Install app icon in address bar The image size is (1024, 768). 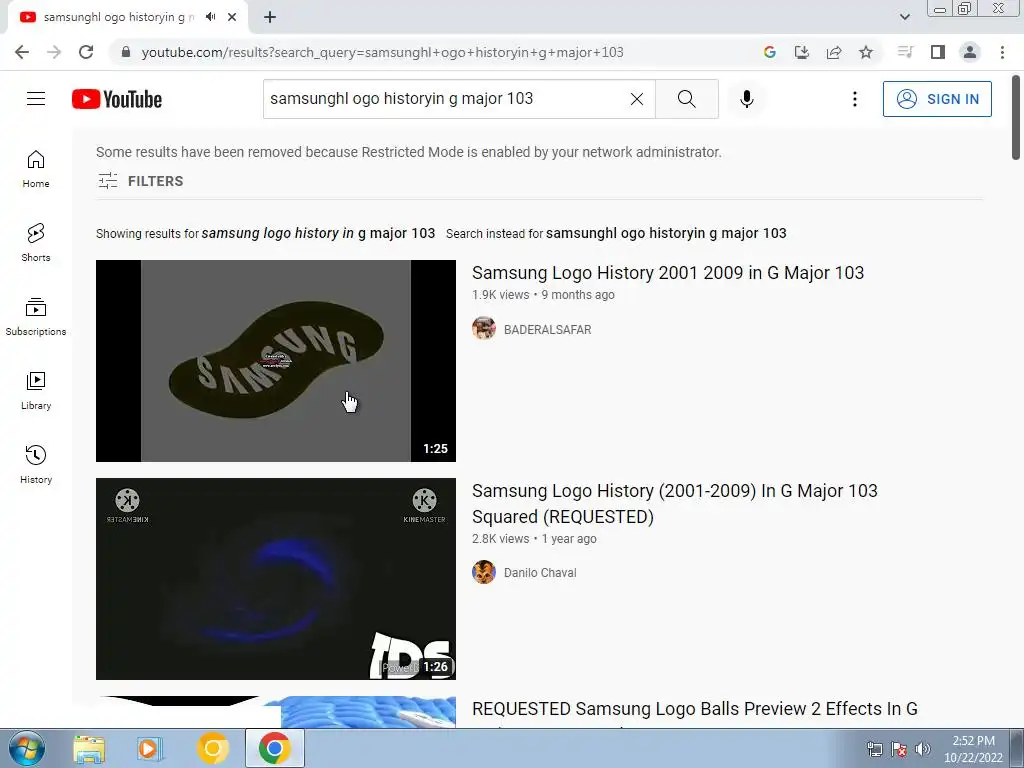tap(801, 52)
